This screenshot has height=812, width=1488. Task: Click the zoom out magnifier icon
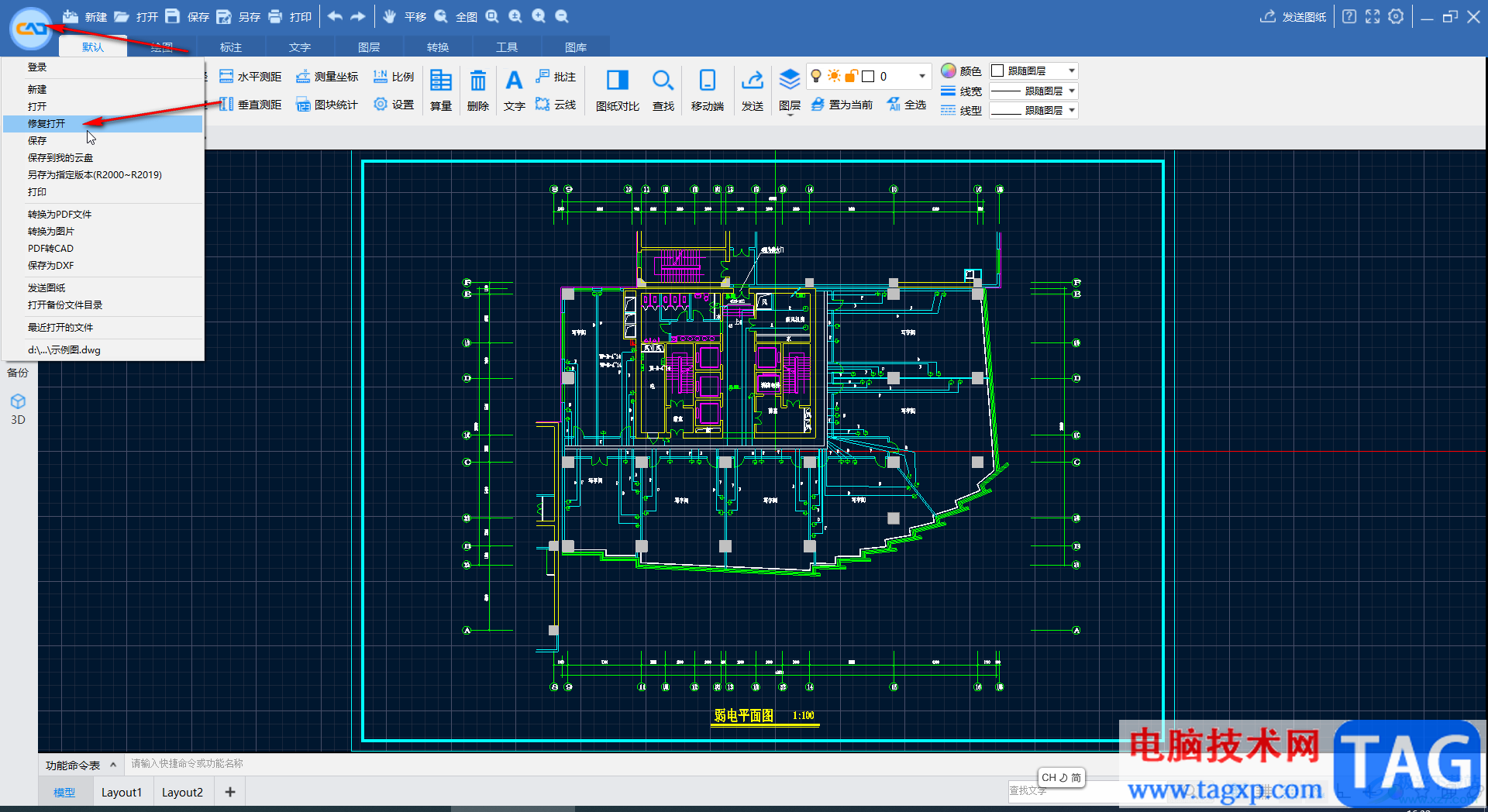(x=562, y=16)
